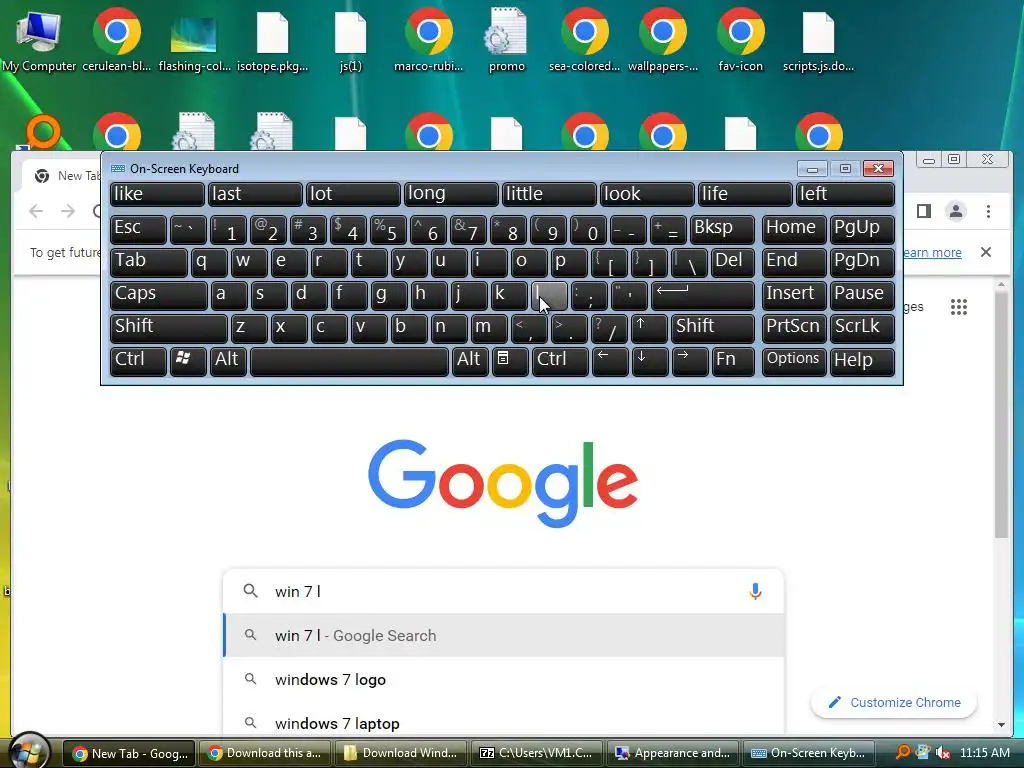Open Chrome profile avatar button

(955, 211)
